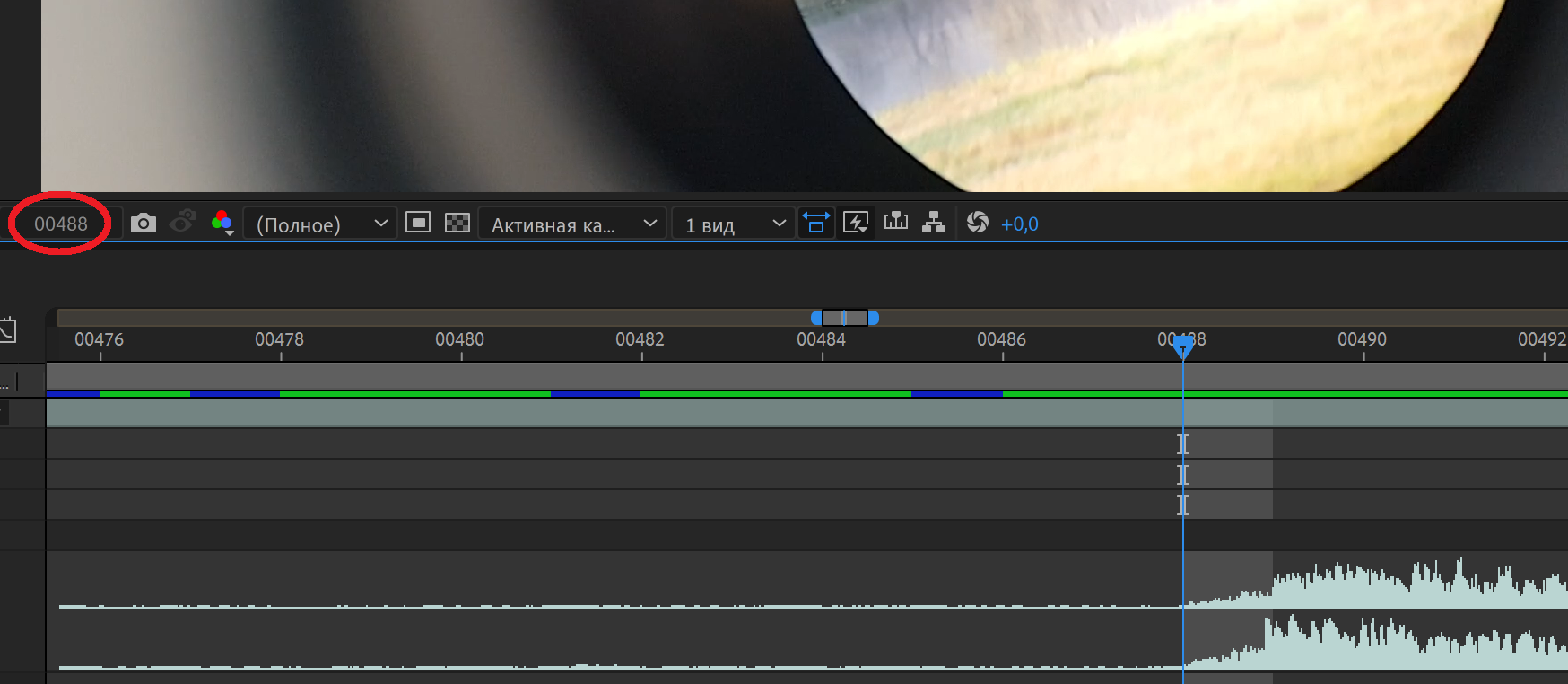Toggle the transparency grid checkerboard icon

coord(457,223)
